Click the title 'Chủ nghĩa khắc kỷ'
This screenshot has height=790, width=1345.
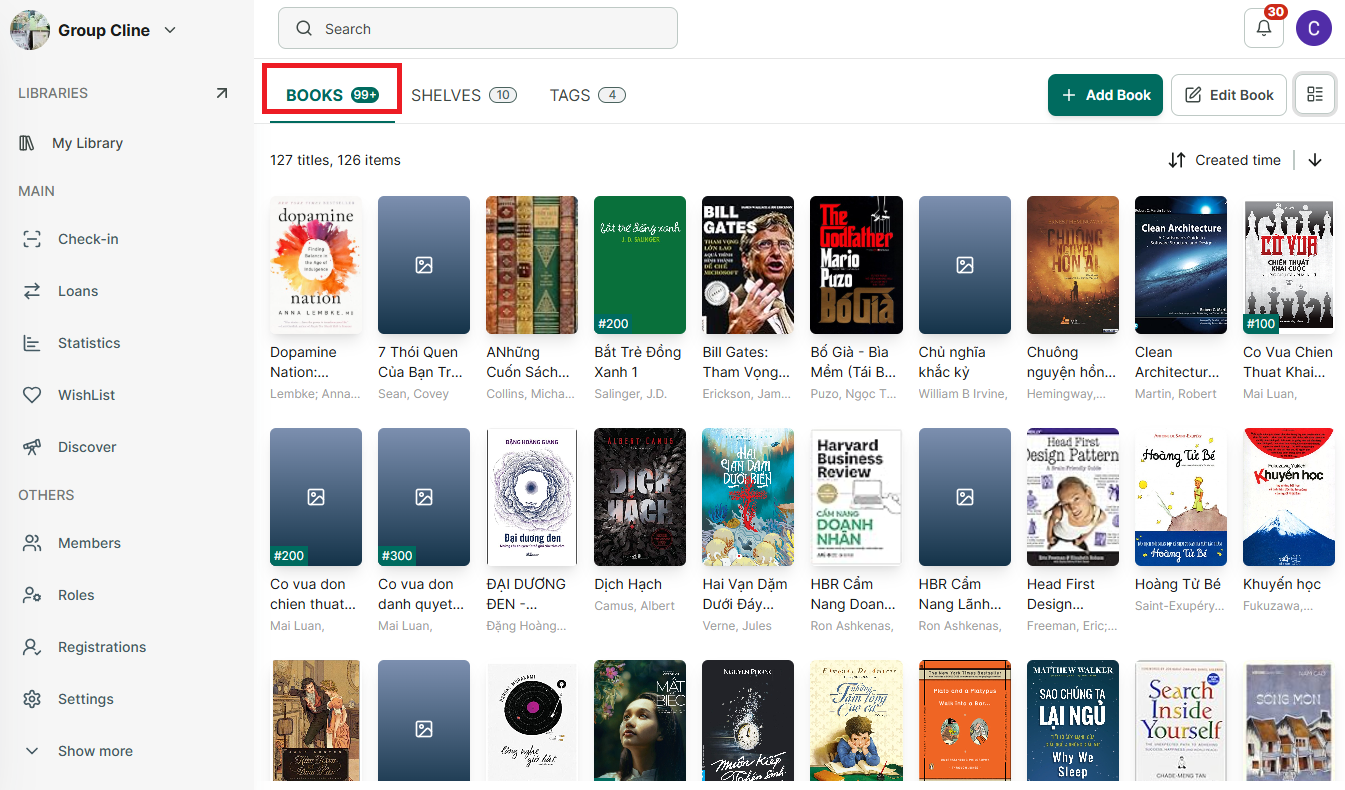(952, 362)
